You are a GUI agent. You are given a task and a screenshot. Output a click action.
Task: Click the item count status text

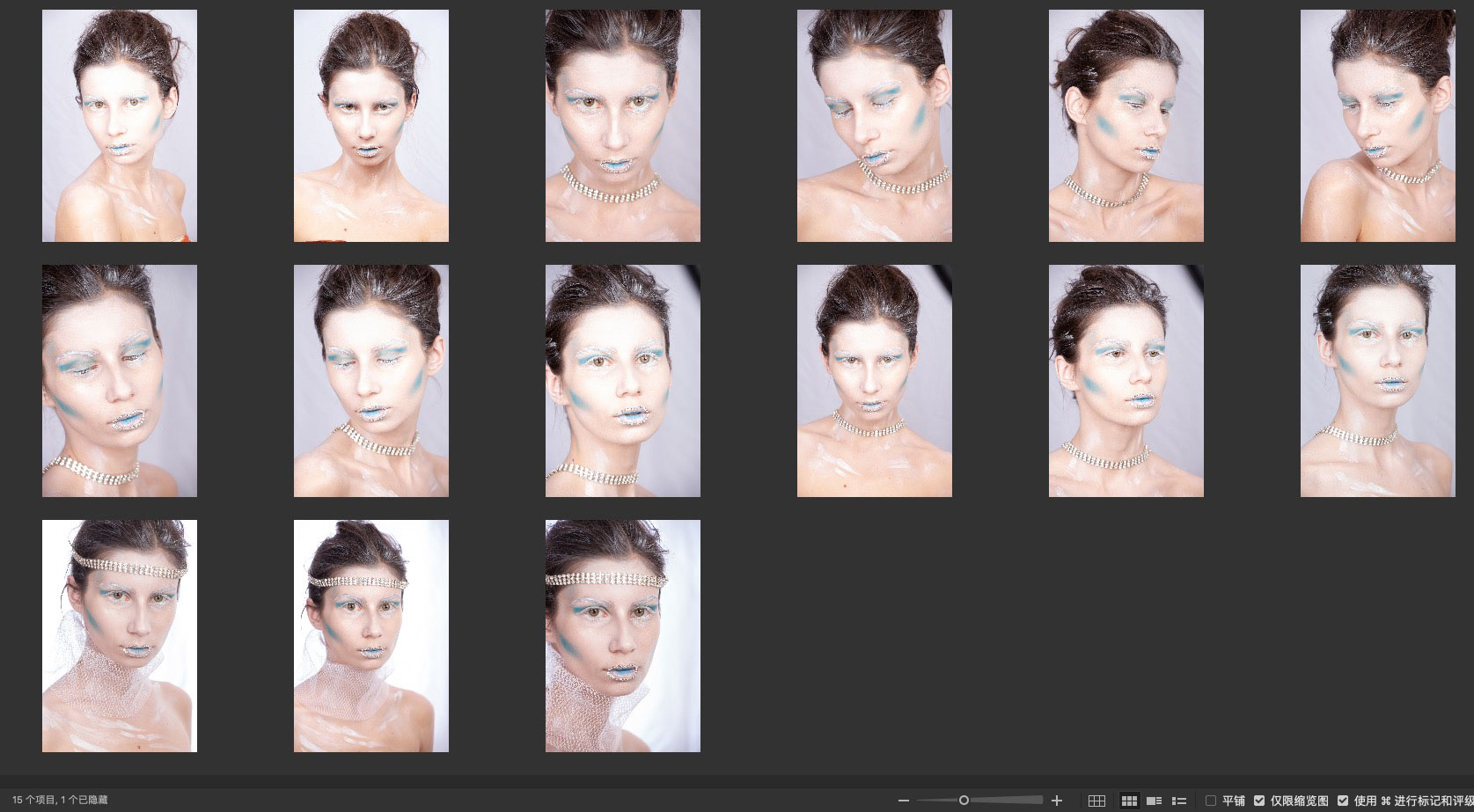click(60, 801)
